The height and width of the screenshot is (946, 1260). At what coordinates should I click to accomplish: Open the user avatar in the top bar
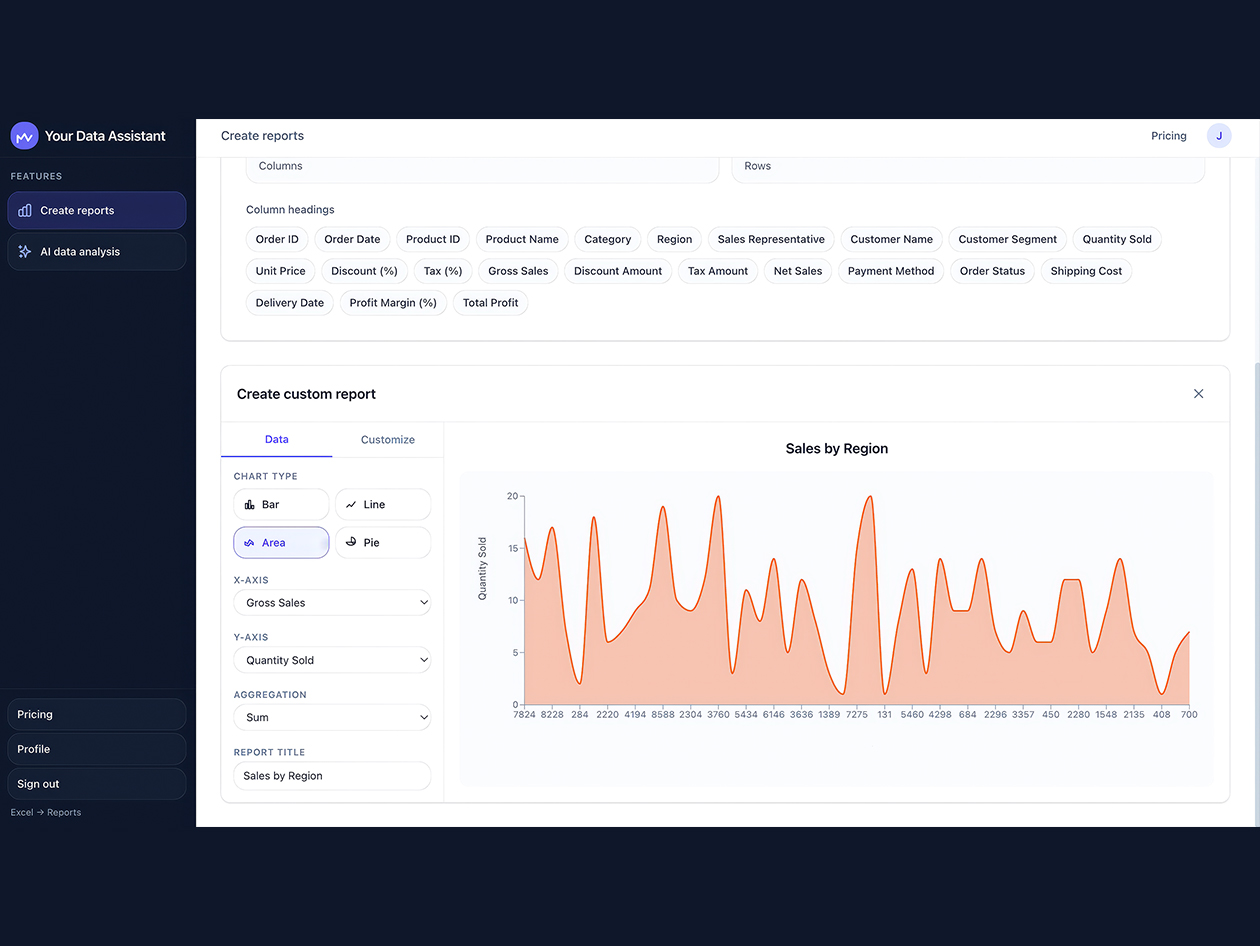tap(1218, 135)
